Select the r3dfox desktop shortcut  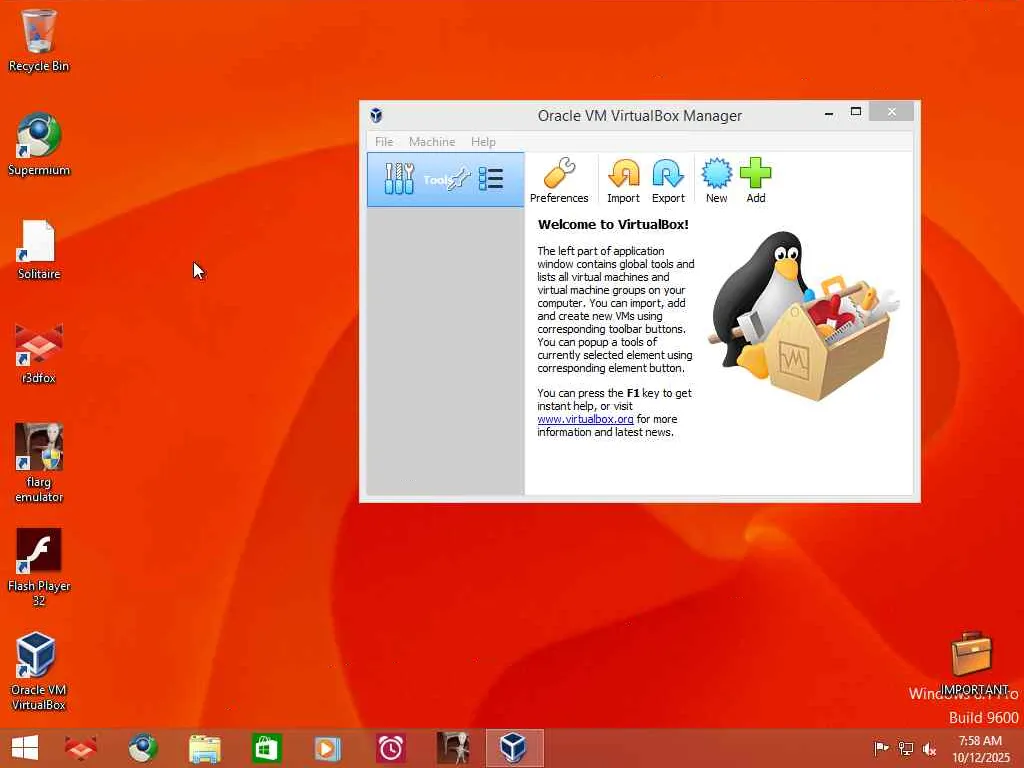39,353
